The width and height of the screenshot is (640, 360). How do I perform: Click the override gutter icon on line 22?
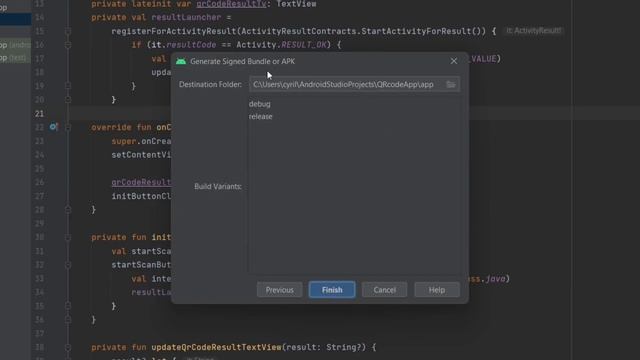[x=53, y=127]
